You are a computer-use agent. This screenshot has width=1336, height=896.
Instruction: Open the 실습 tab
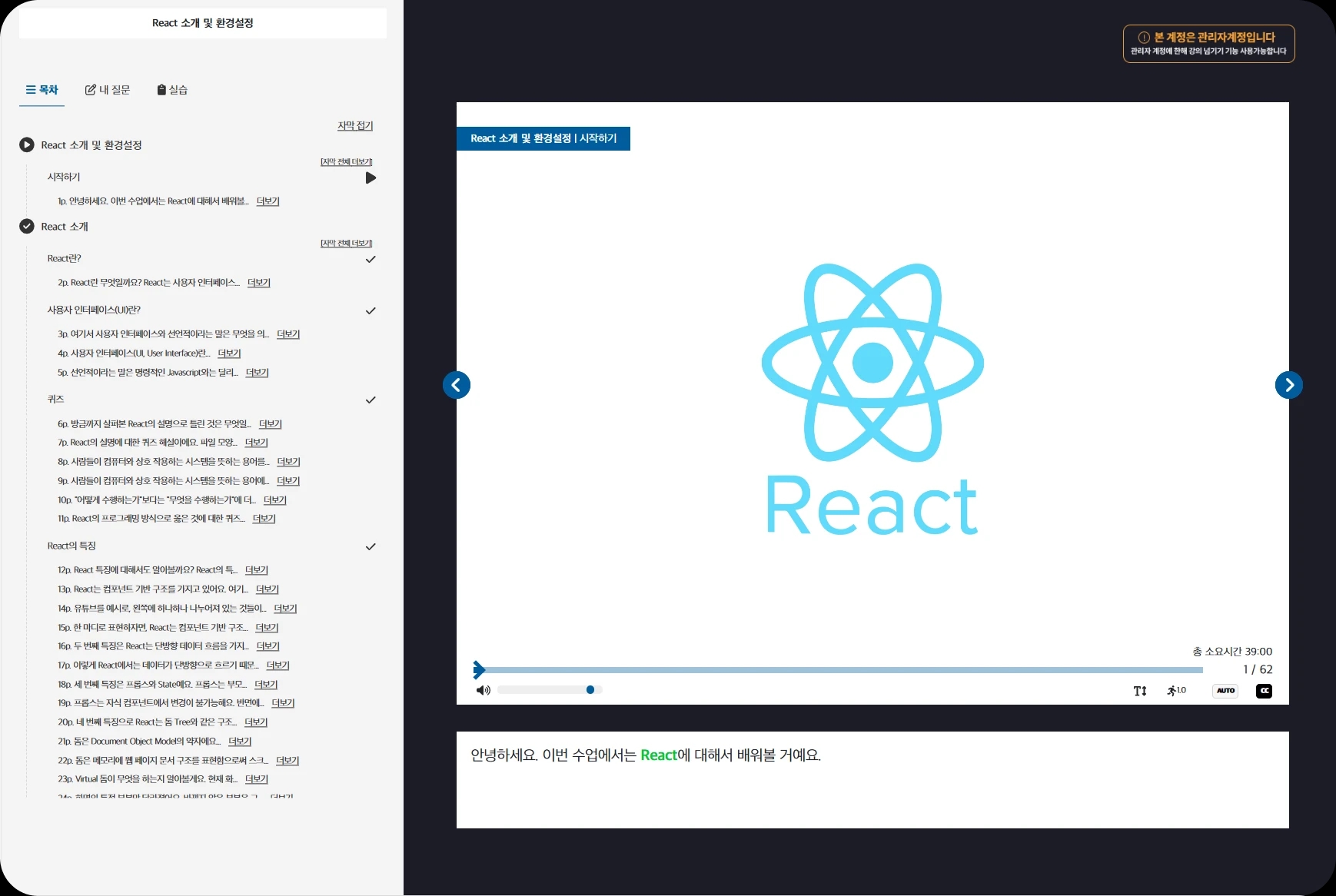pos(172,90)
